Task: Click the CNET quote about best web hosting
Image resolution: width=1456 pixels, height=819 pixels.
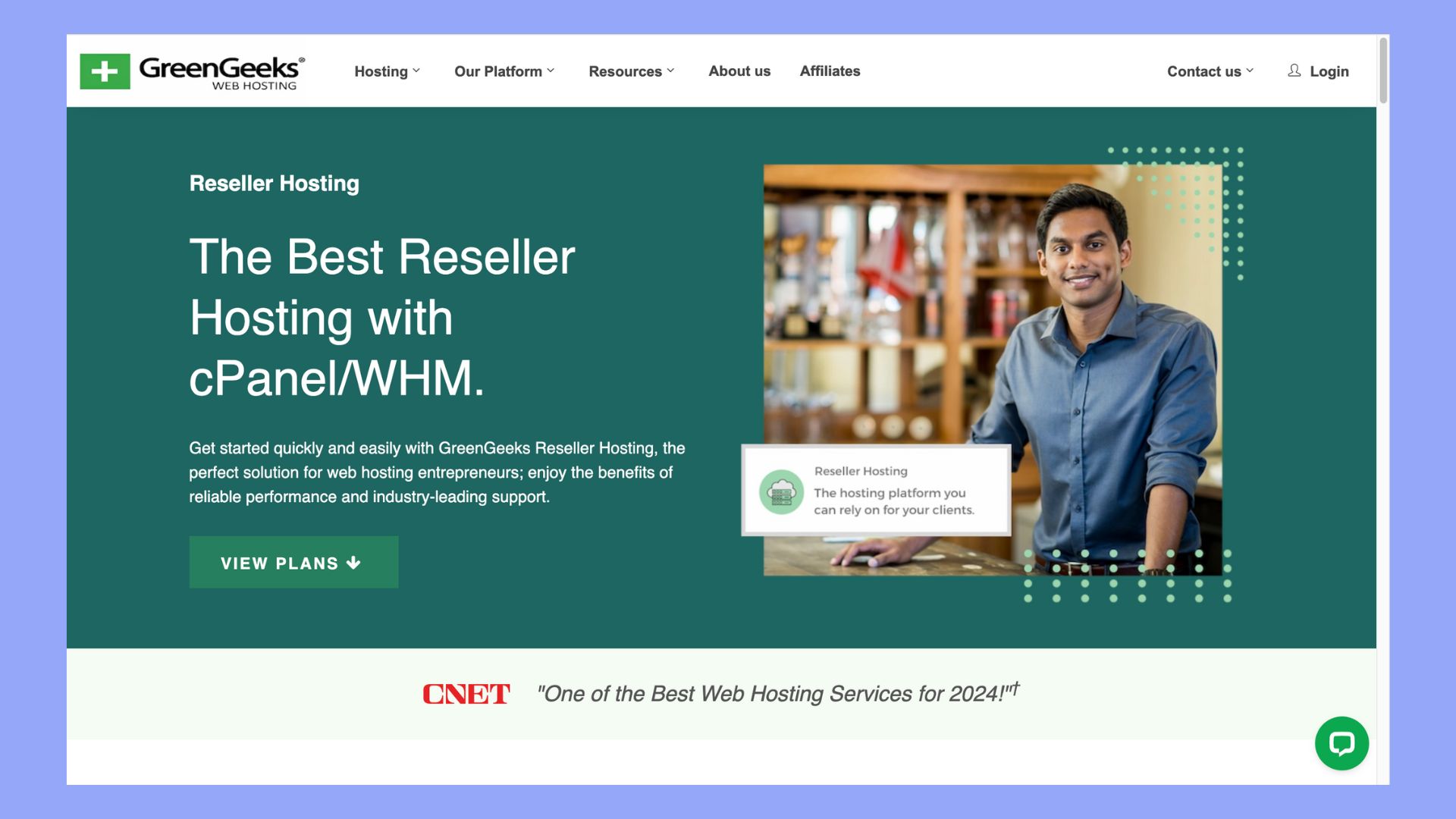Action: [x=777, y=693]
